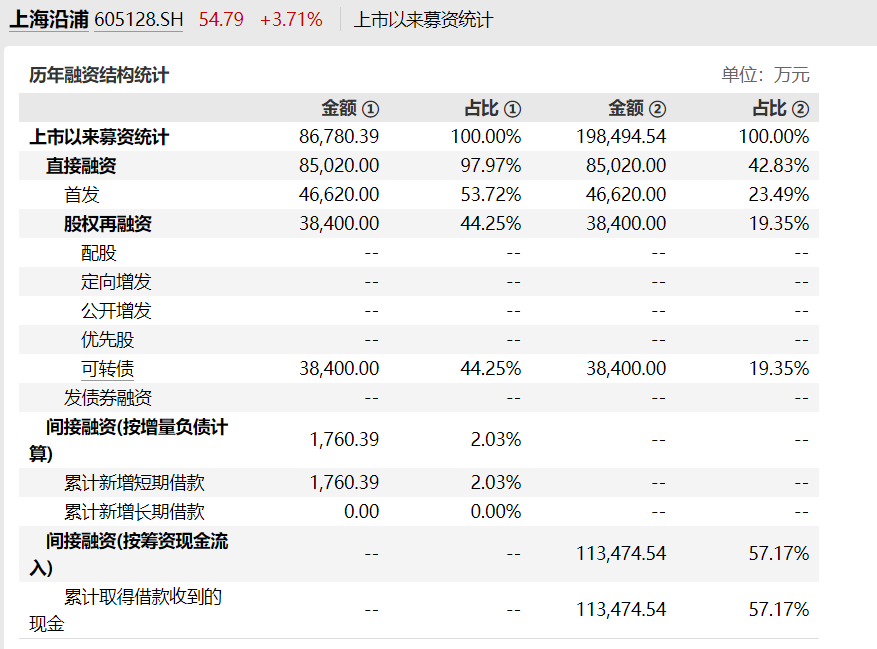Select the 配股 row label

pyautogui.click(x=98, y=253)
